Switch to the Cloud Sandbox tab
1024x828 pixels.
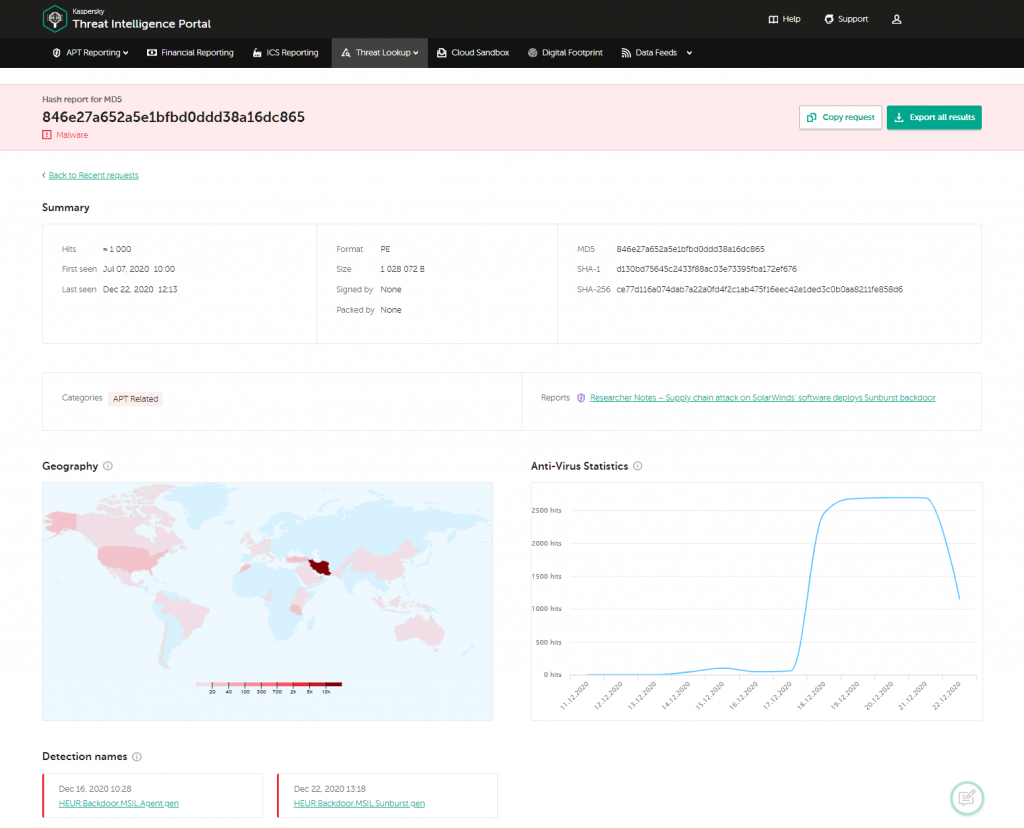473,52
